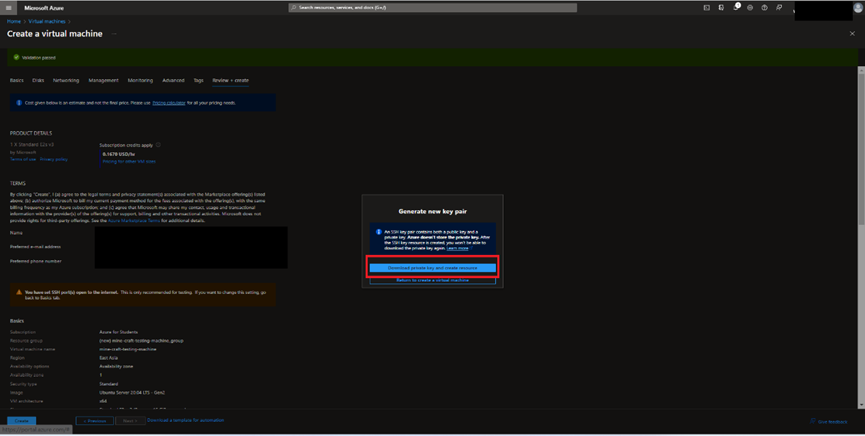Open the notifications bell icon

(736, 7)
